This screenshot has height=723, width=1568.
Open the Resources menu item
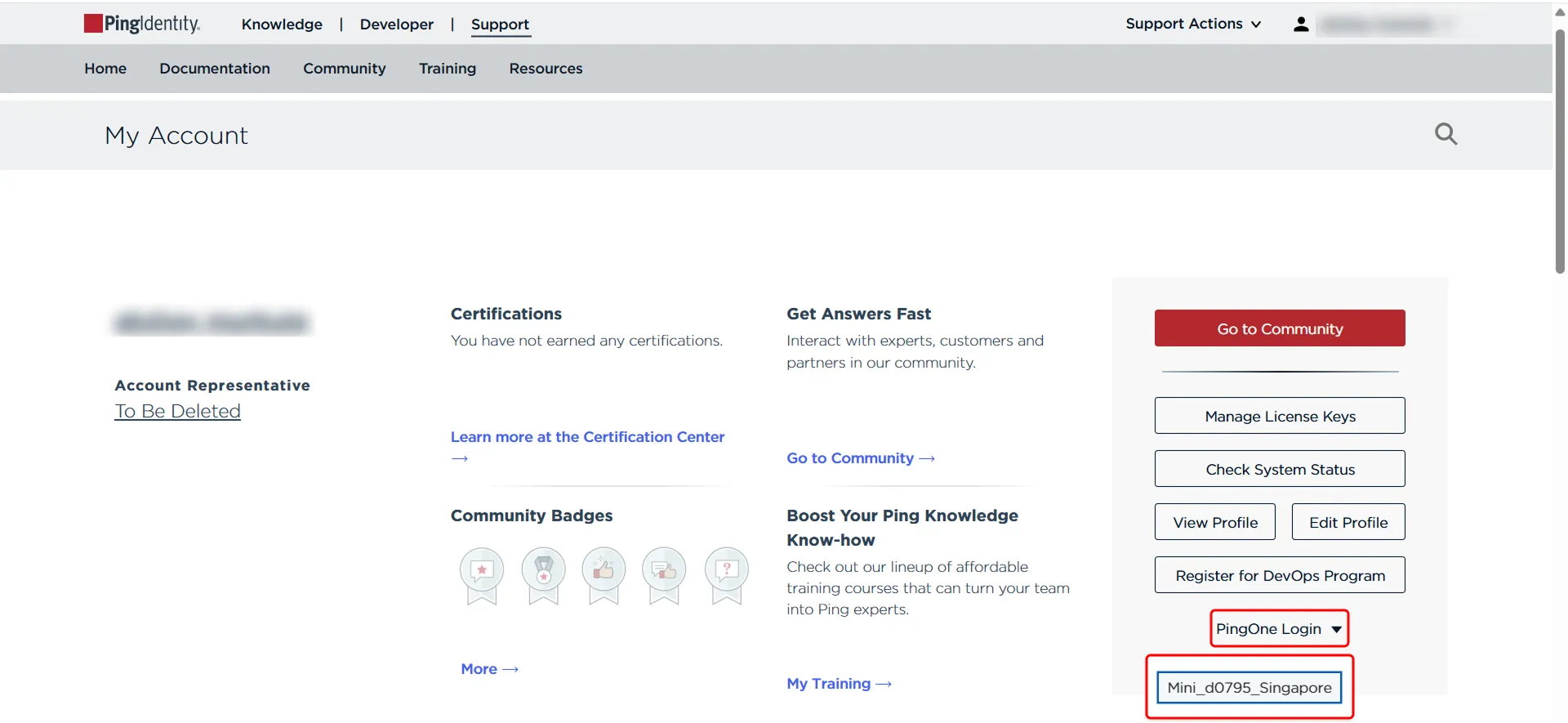[x=546, y=69]
